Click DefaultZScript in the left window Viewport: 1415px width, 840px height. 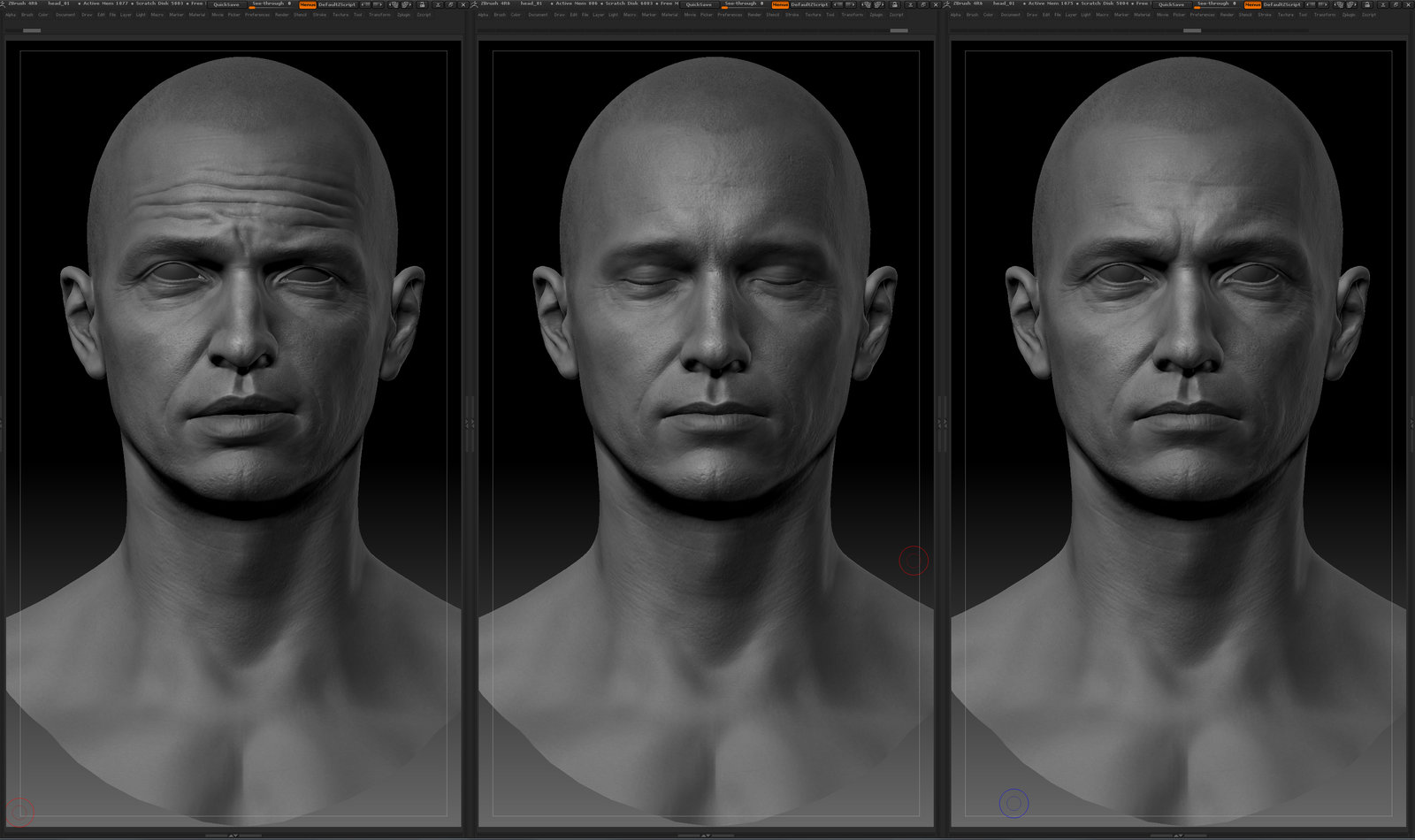coord(337,4)
